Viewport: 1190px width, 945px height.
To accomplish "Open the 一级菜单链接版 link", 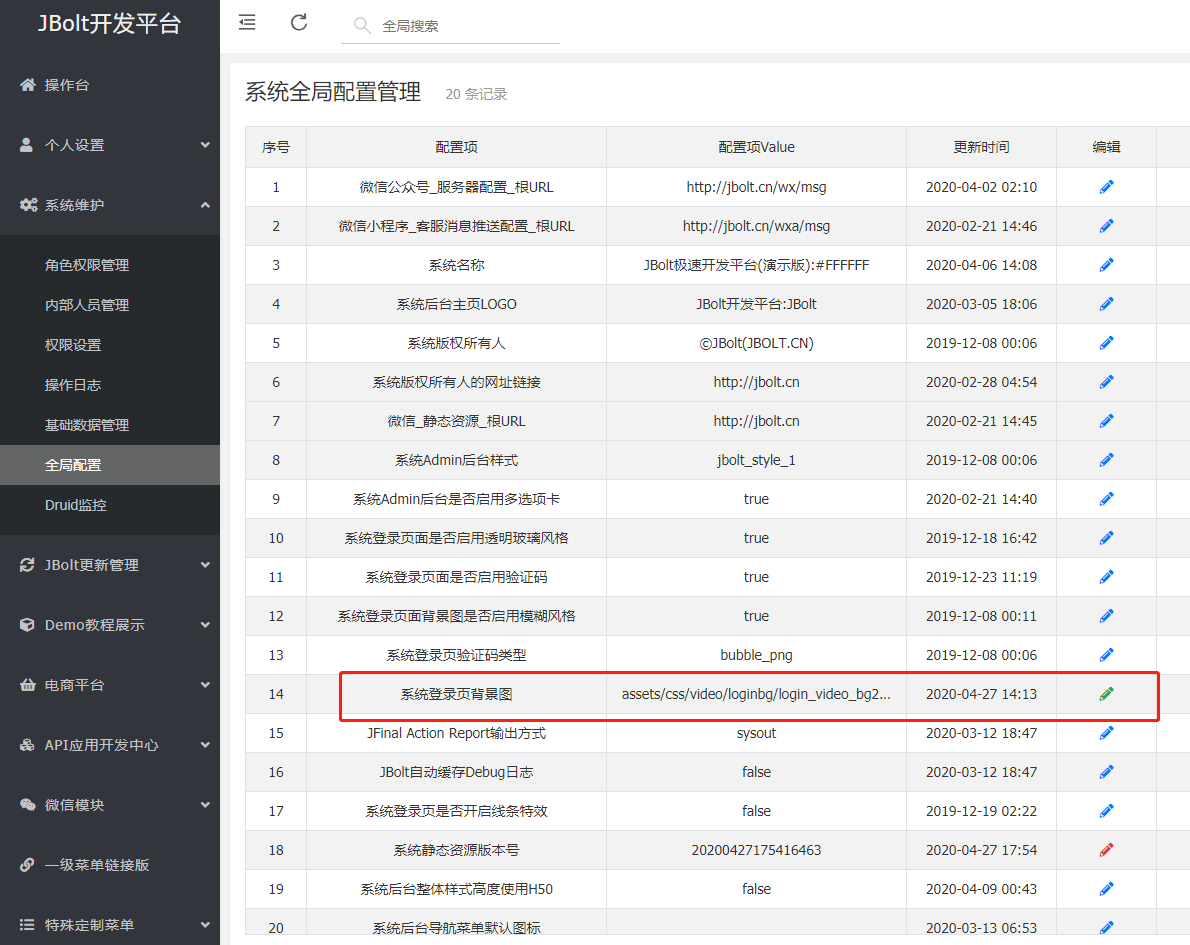I will 97,865.
